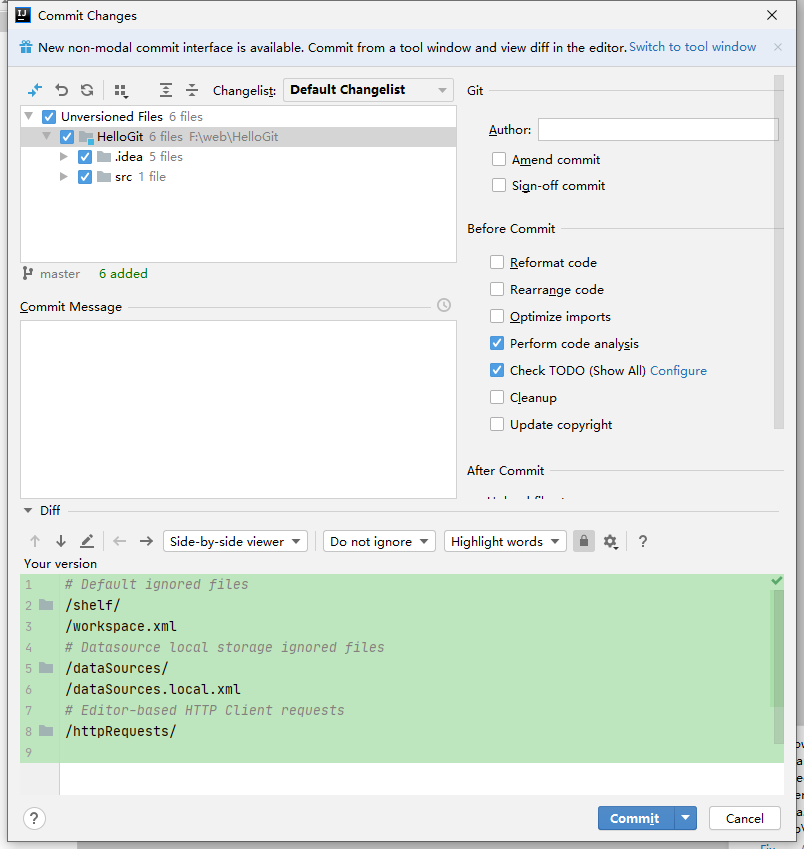Click into the Author input field
Image resolution: width=804 pixels, height=849 pixels.
click(658, 129)
